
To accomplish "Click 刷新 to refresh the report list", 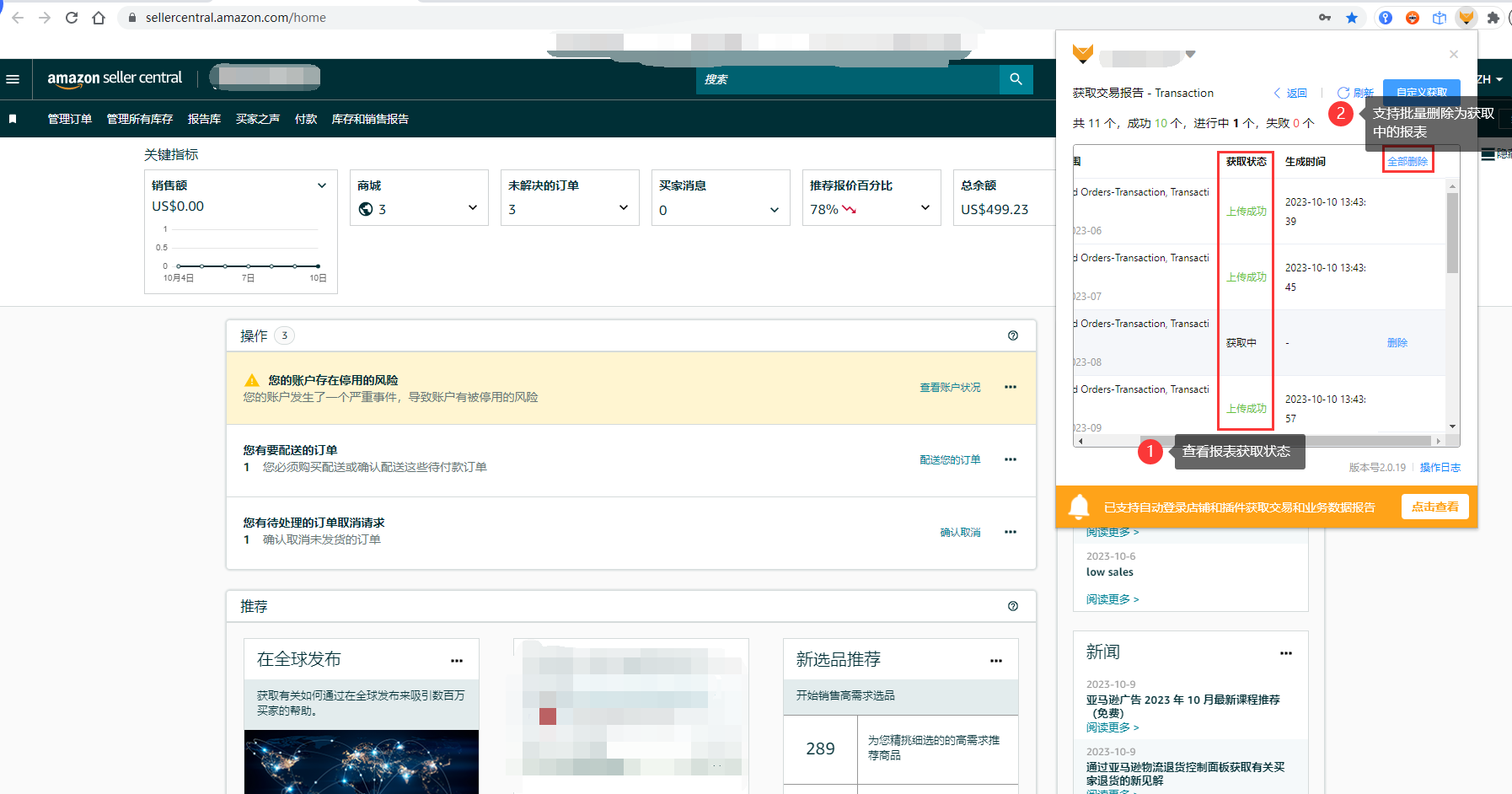I will [x=1356, y=93].
